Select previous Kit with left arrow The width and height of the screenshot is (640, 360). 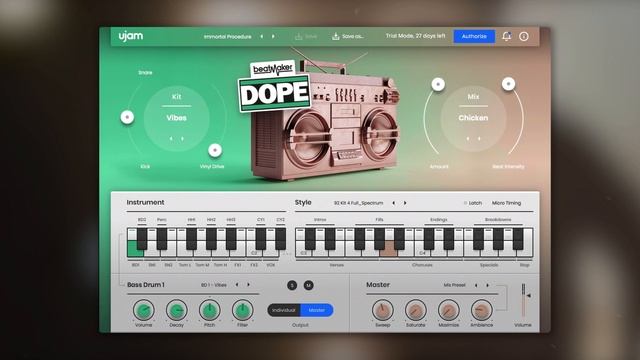tap(171, 139)
